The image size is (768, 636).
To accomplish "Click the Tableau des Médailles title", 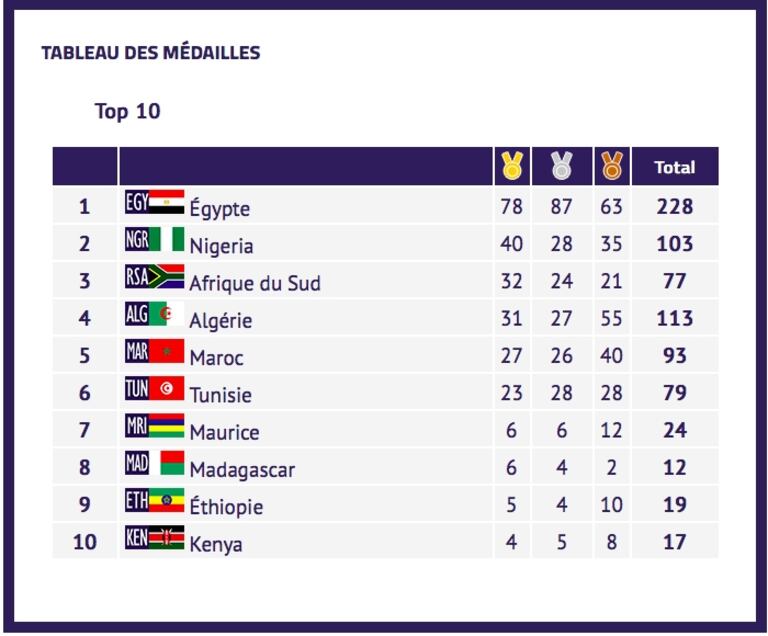I will [x=150, y=53].
